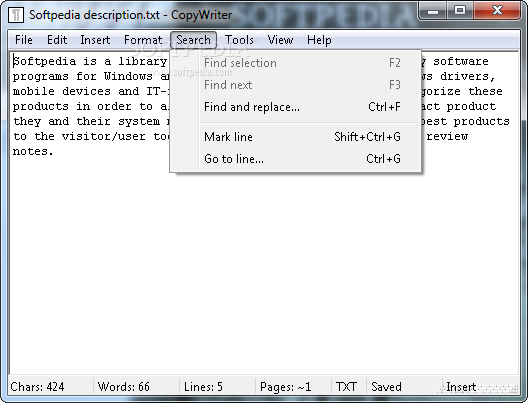Select Find and replace... entry
528x403 pixels.
pos(296,107)
